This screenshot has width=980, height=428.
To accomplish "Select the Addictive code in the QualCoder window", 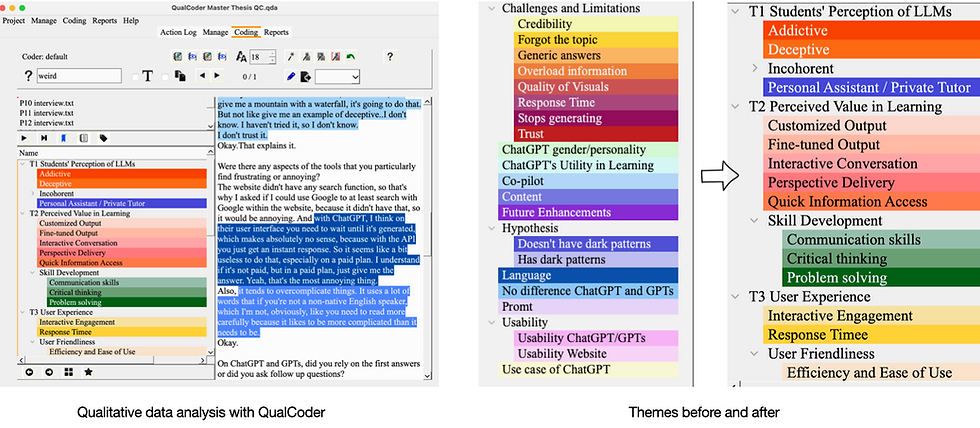I will [121, 174].
